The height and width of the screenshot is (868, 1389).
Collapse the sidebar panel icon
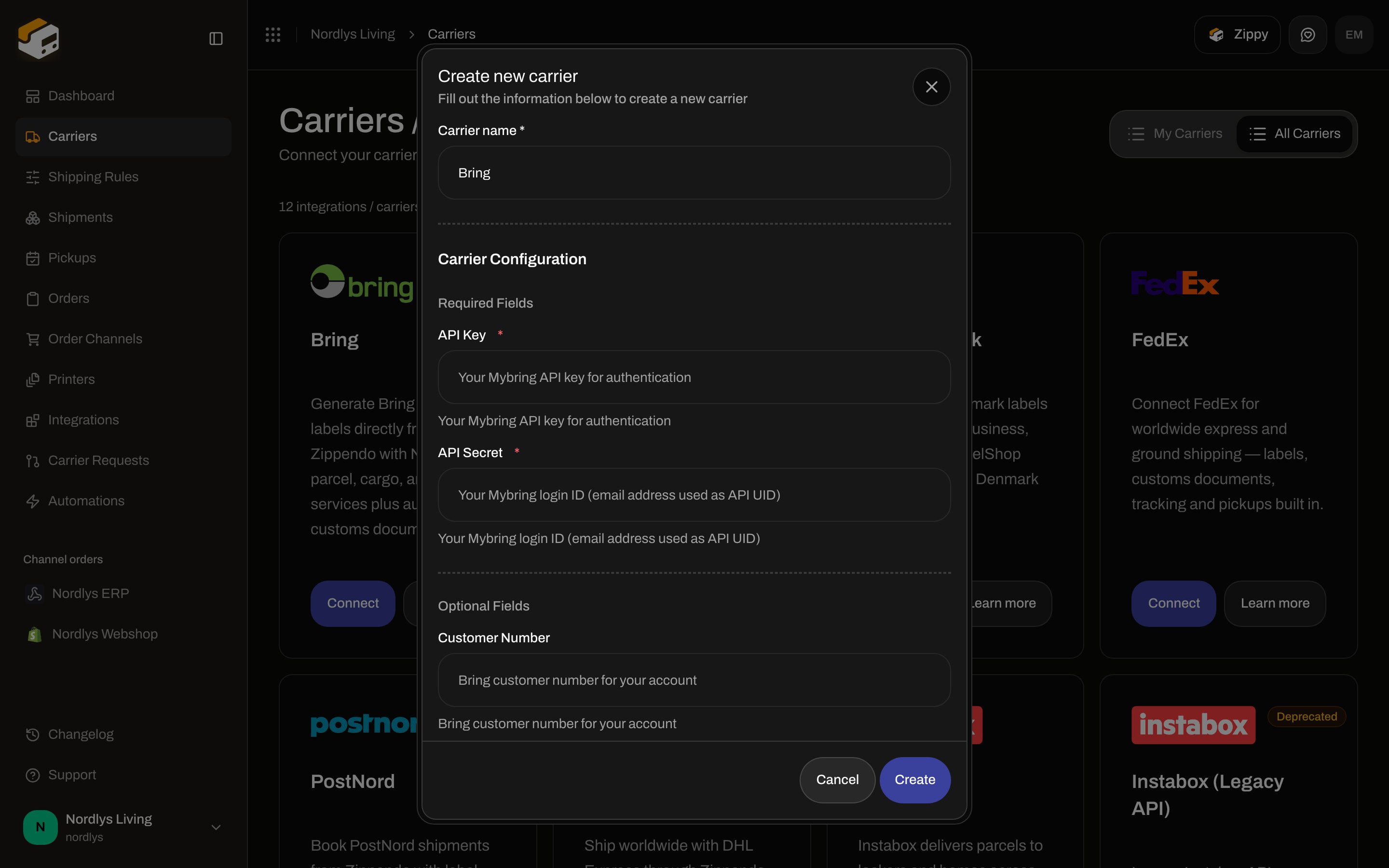click(x=216, y=39)
